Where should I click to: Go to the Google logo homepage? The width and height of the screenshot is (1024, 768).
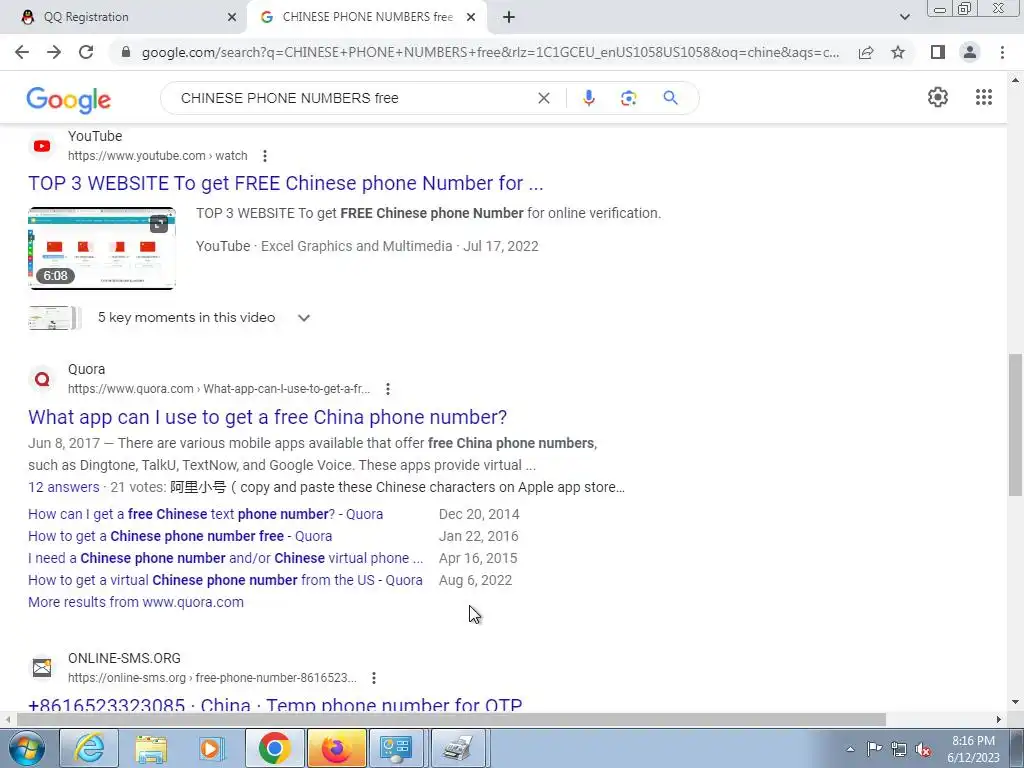[x=69, y=100]
